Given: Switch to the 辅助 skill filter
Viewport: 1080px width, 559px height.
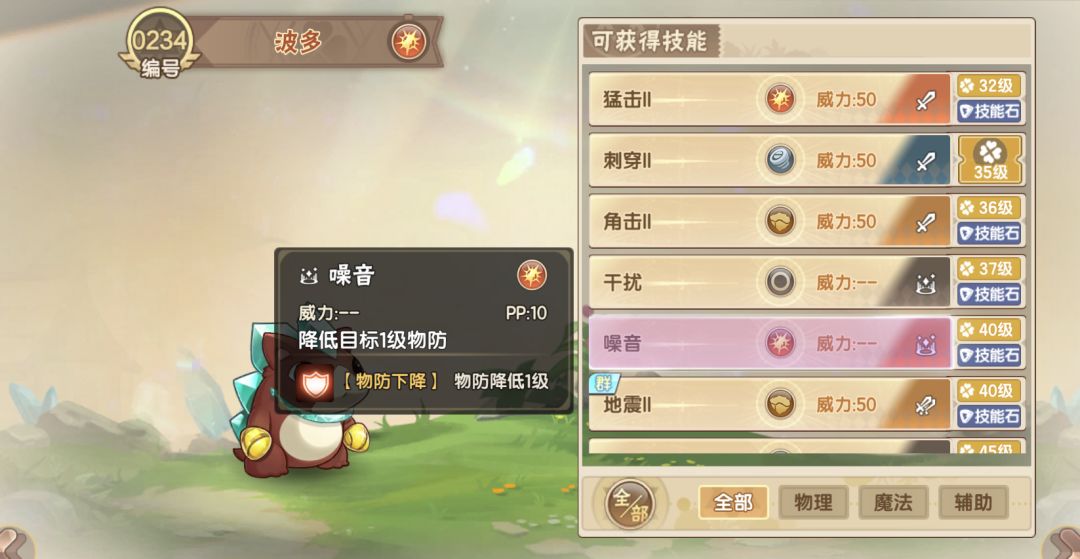Looking at the screenshot, I should pyautogui.click(x=973, y=503).
